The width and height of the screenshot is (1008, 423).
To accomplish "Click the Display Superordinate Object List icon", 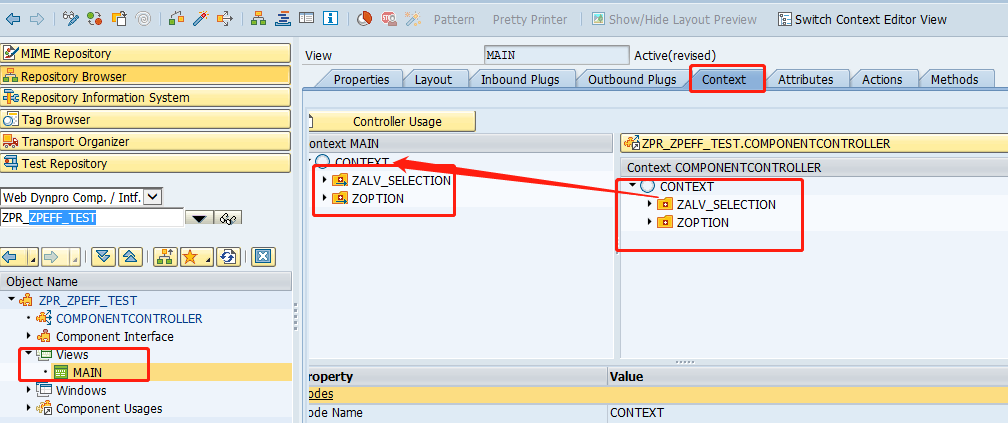I will click(x=165, y=257).
